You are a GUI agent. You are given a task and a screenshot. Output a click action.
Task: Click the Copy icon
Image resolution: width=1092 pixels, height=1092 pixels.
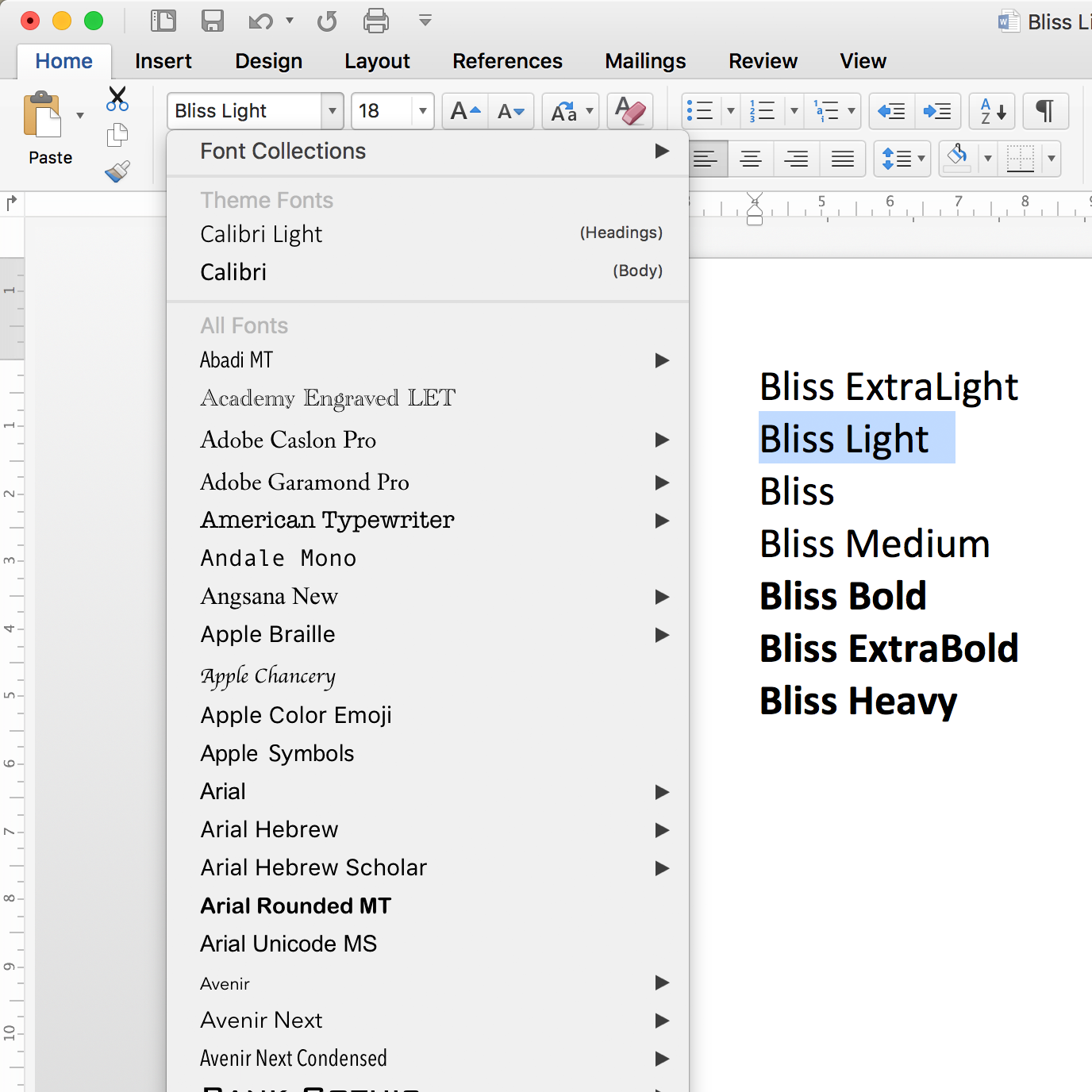pos(117,136)
